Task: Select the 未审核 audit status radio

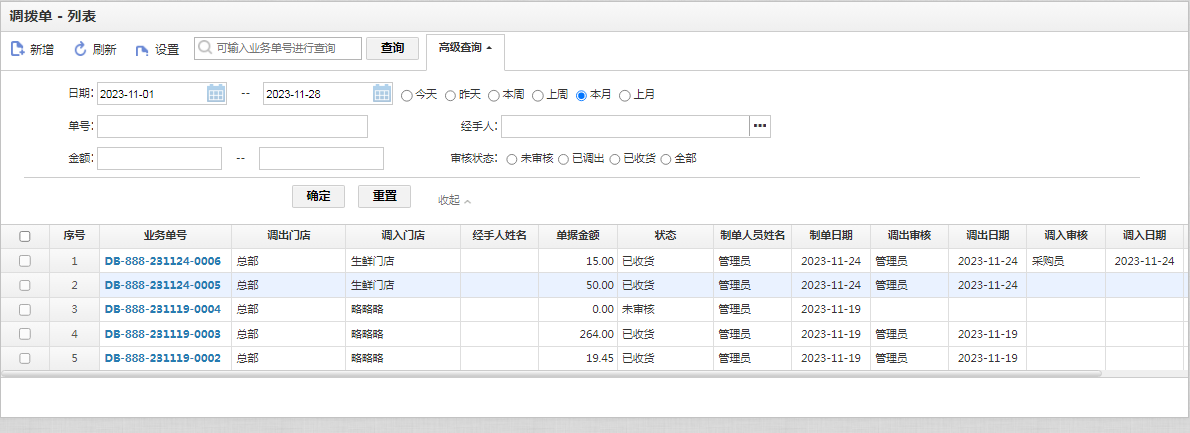Action: [512, 159]
